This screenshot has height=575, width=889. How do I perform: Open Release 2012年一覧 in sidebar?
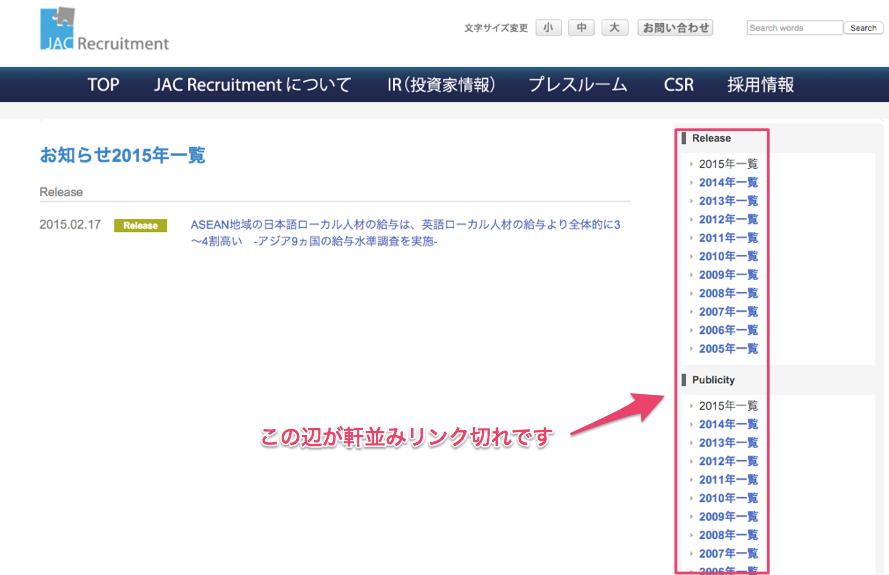click(x=728, y=219)
